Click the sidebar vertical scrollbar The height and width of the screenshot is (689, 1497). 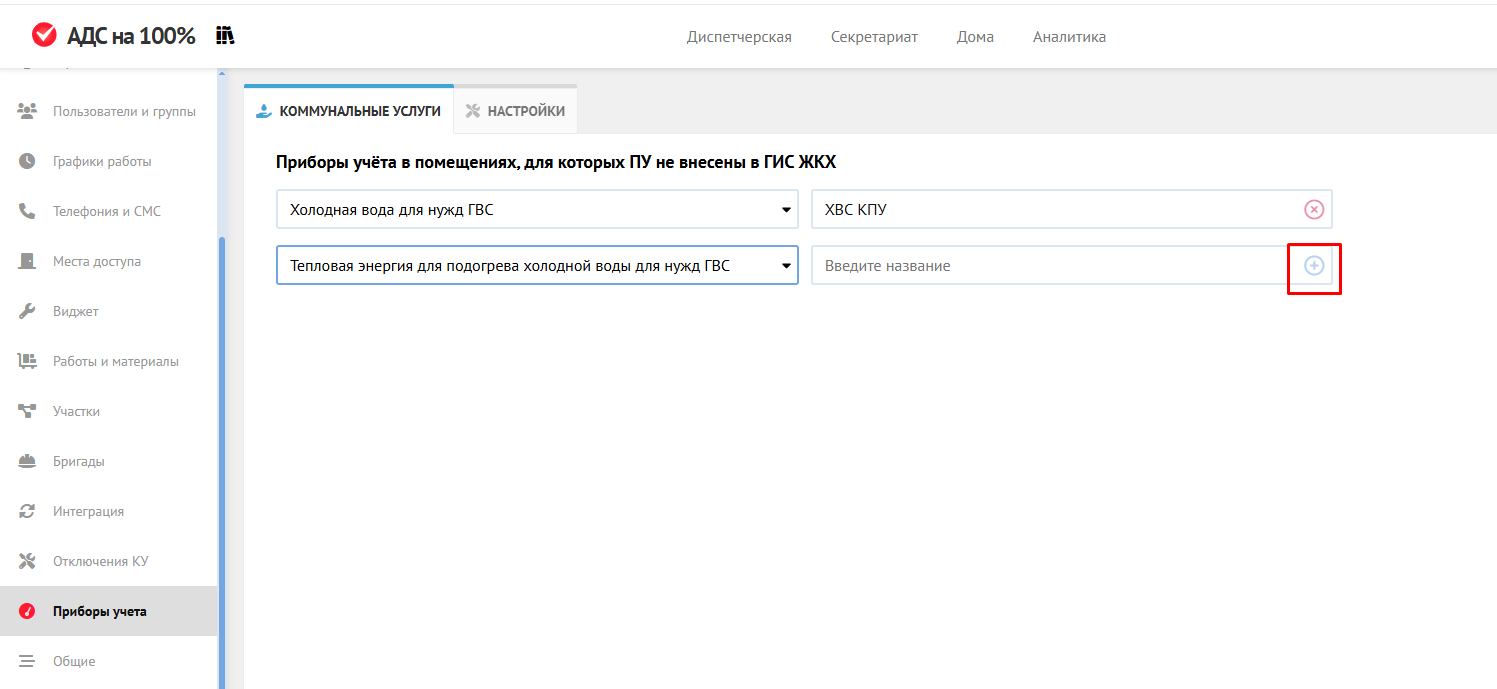pos(222,450)
